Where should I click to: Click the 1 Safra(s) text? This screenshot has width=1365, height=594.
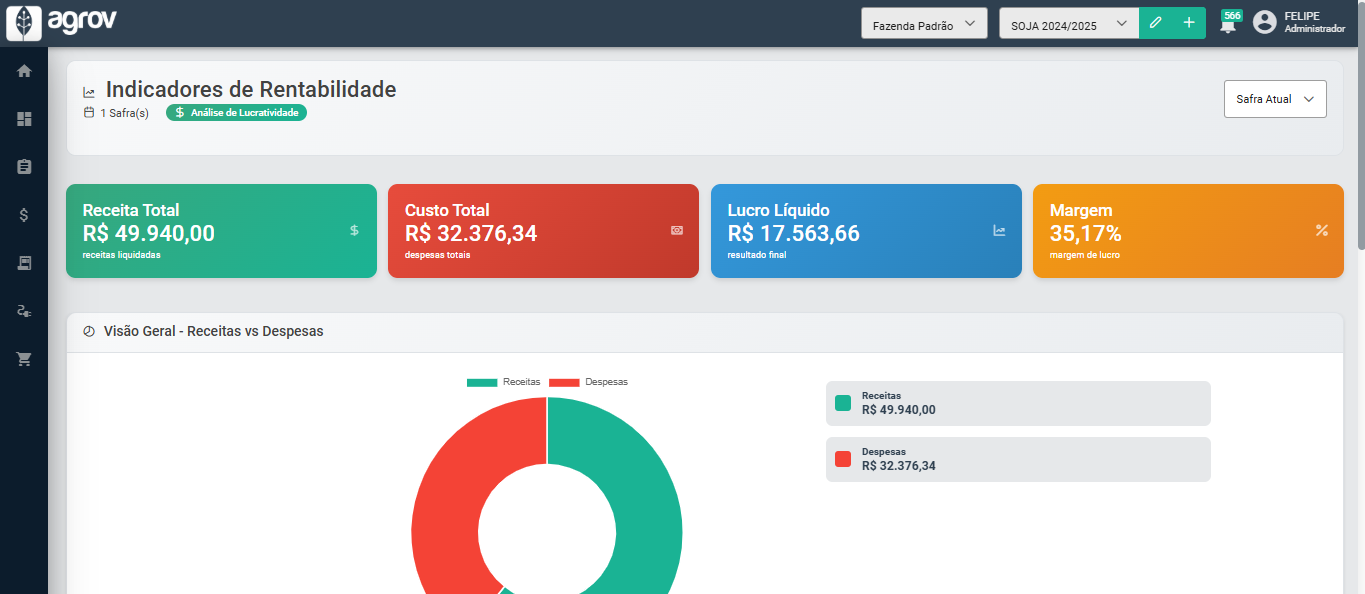(x=124, y=113)
